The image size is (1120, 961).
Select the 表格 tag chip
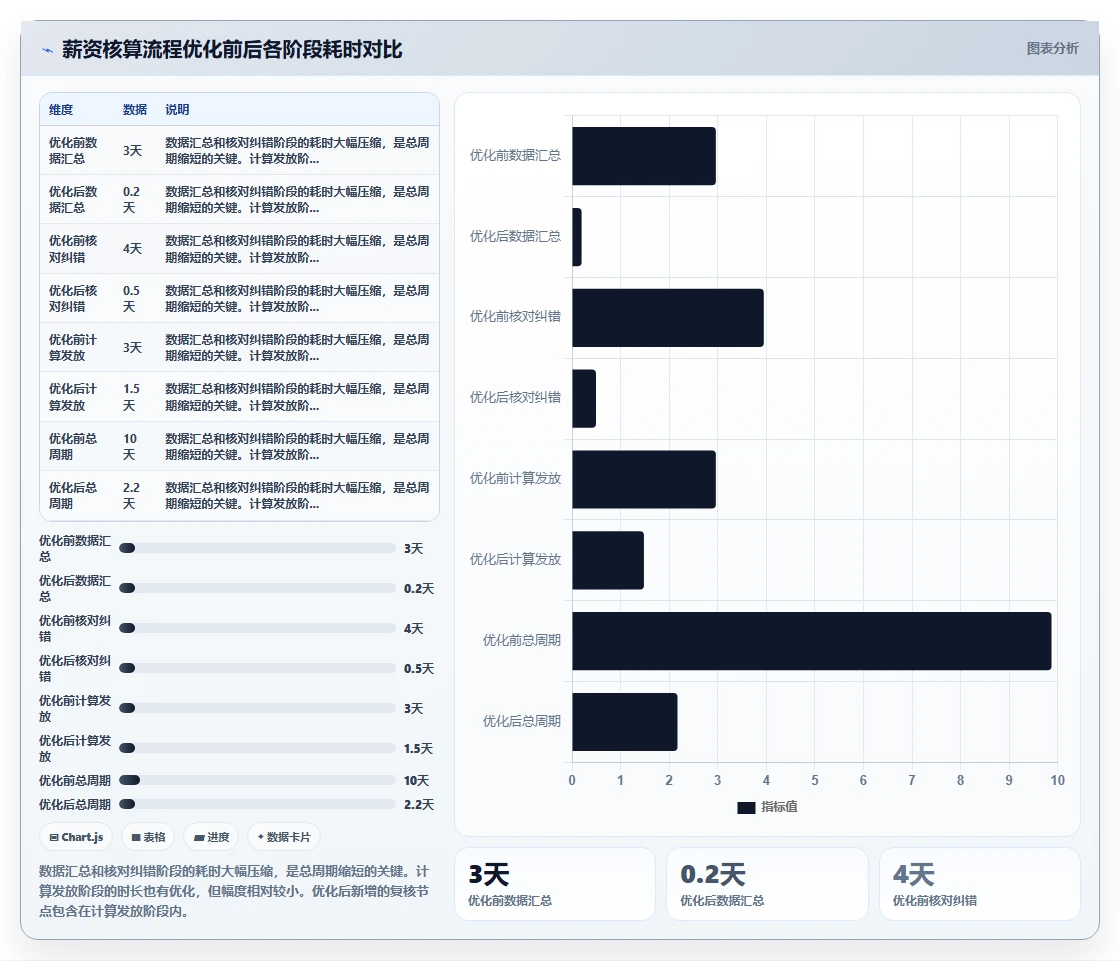click(148, 837)
